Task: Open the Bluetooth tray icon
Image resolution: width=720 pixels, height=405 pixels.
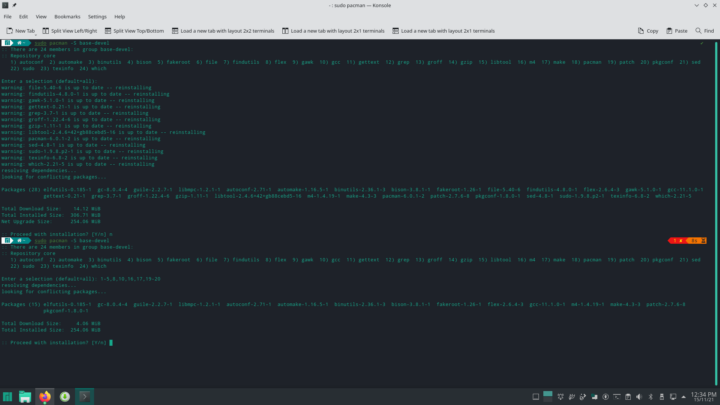Action: pyautogui.click(x=650, y=397)
